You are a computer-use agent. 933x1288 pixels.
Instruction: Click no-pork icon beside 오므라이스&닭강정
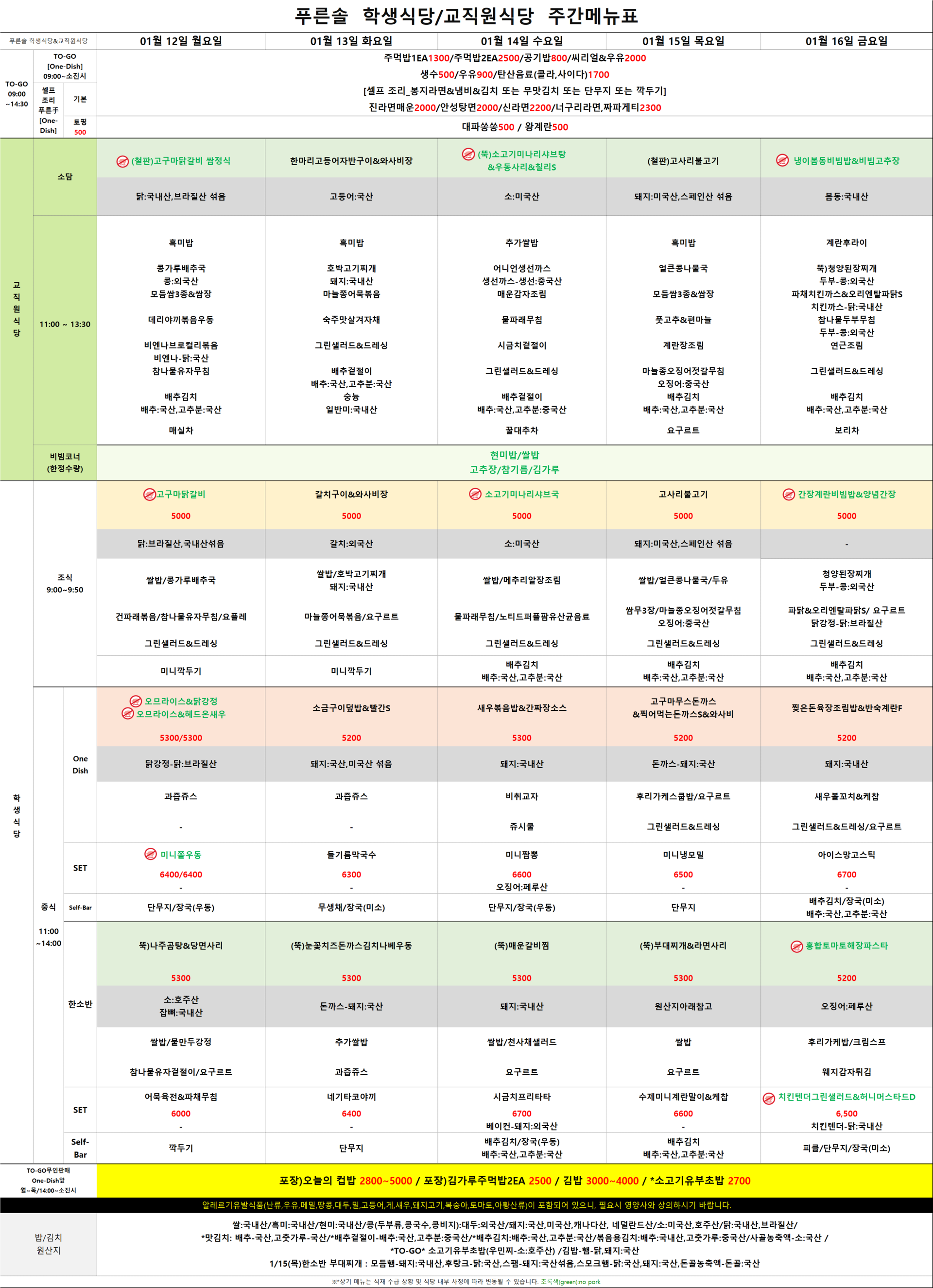(136, 702)
